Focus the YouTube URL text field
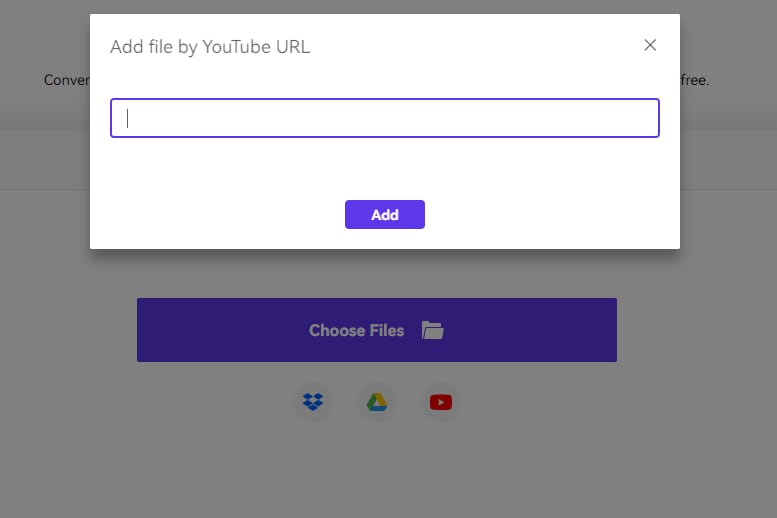The image size is (777, 518). tap(385, 118)
